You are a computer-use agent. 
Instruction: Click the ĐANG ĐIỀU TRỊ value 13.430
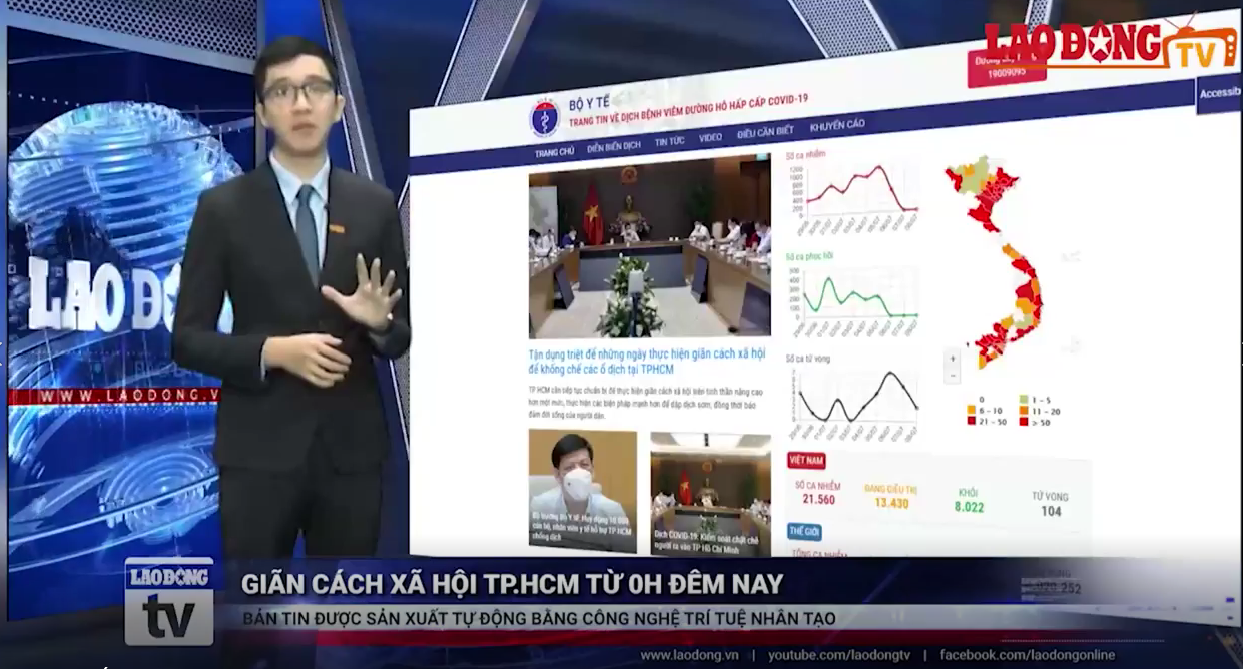coord(891,503)
